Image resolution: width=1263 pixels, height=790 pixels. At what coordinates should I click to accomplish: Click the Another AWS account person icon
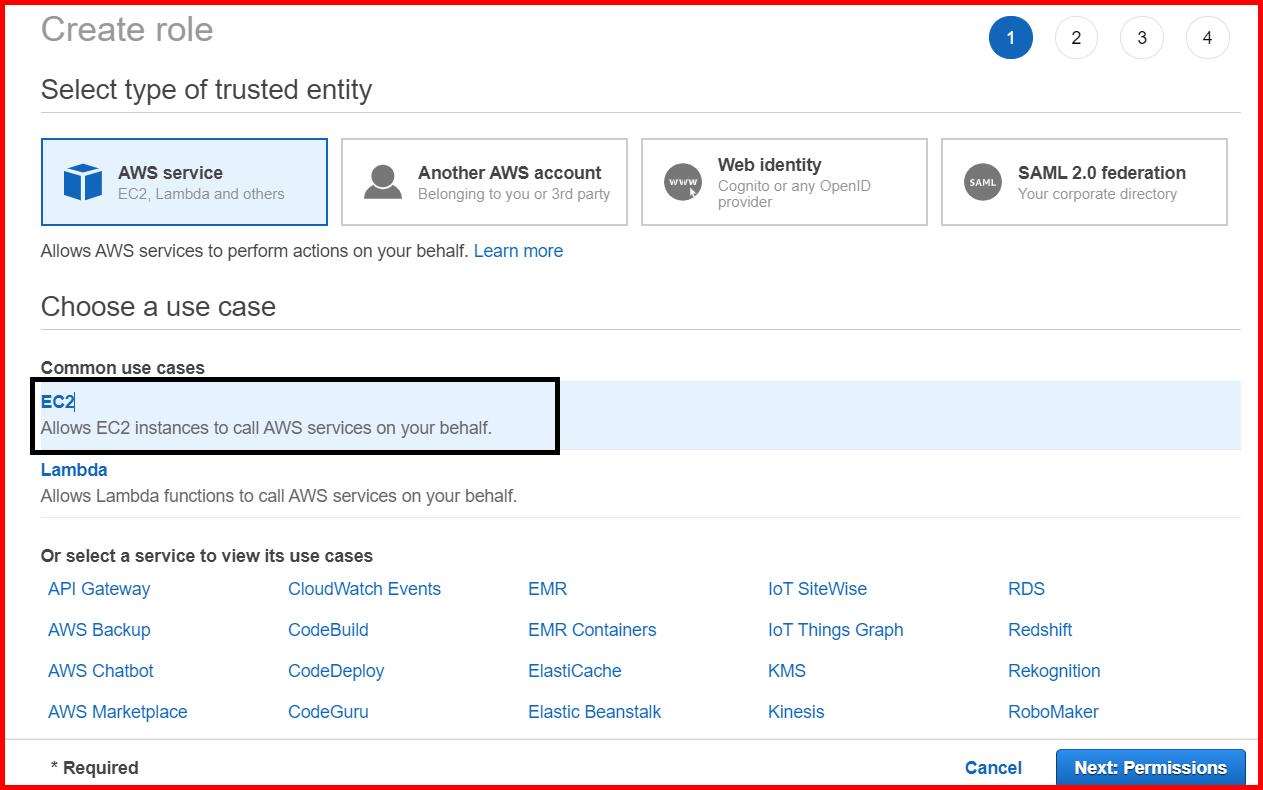382,180
